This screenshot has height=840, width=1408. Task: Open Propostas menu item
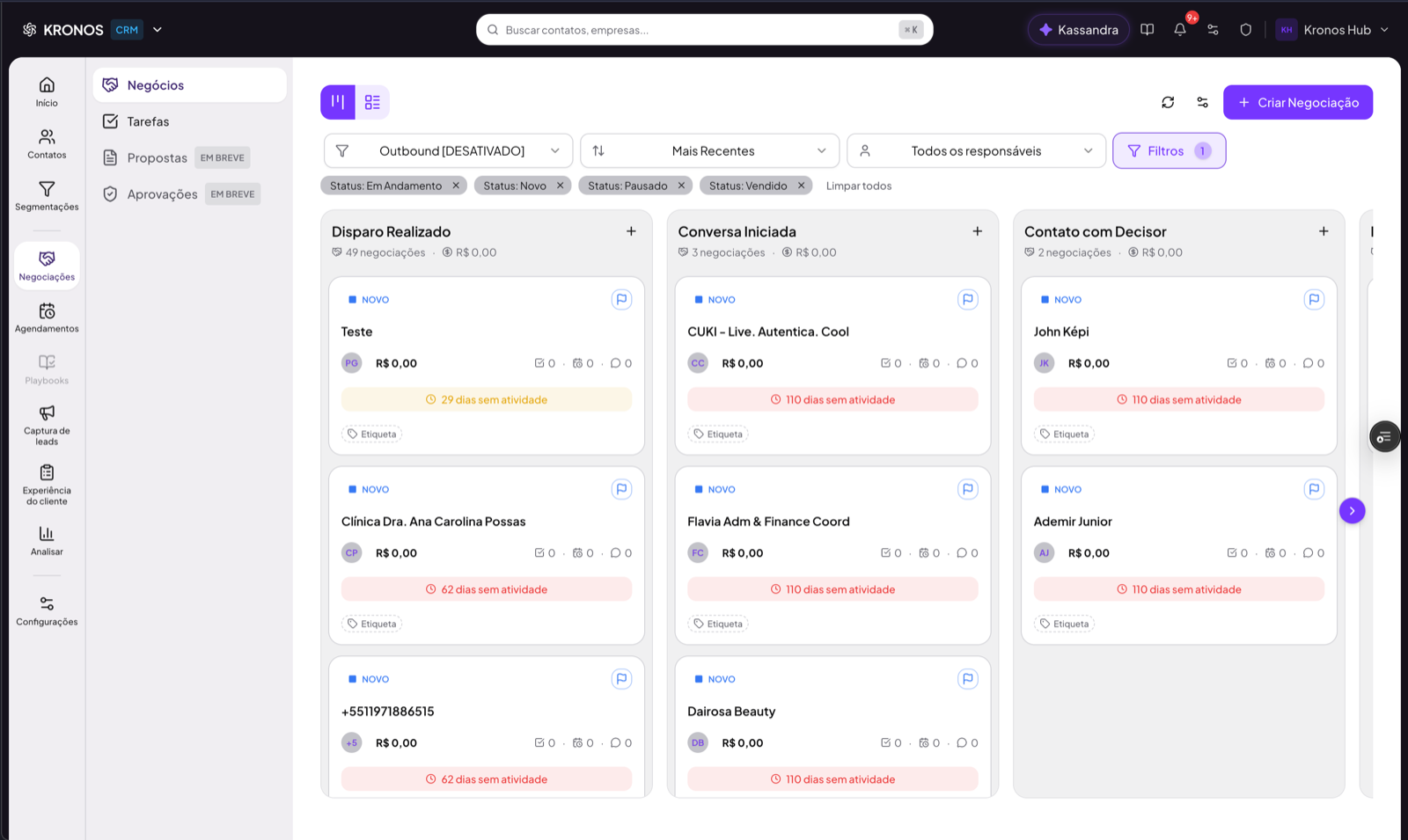(x=189, y=157)
